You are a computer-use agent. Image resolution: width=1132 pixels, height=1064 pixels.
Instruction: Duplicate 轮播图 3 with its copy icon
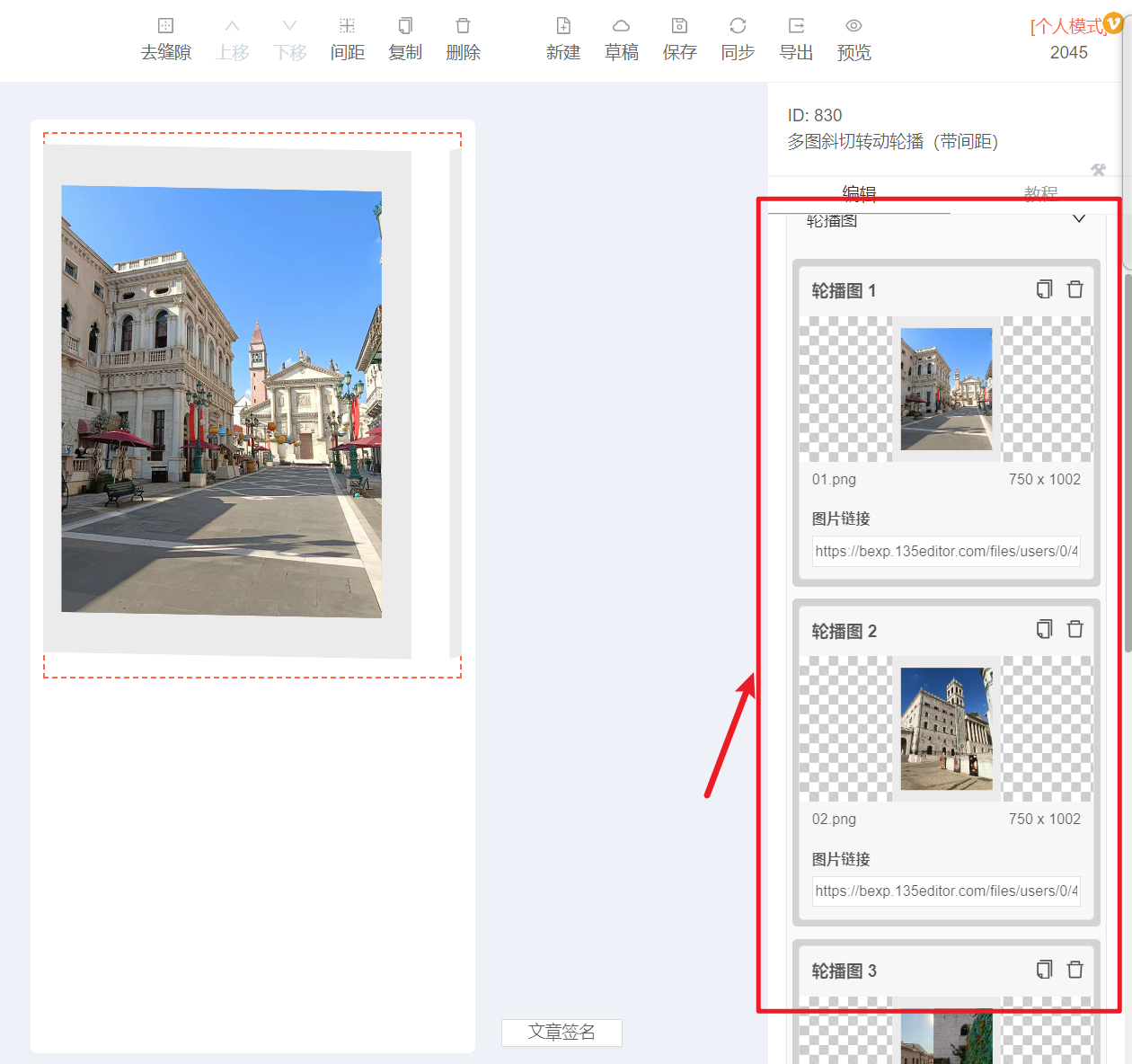[1044, 970]
